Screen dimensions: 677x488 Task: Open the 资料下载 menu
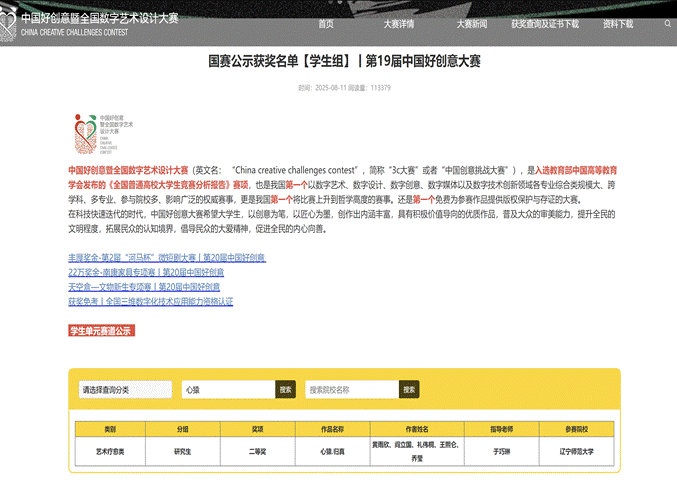618,24
